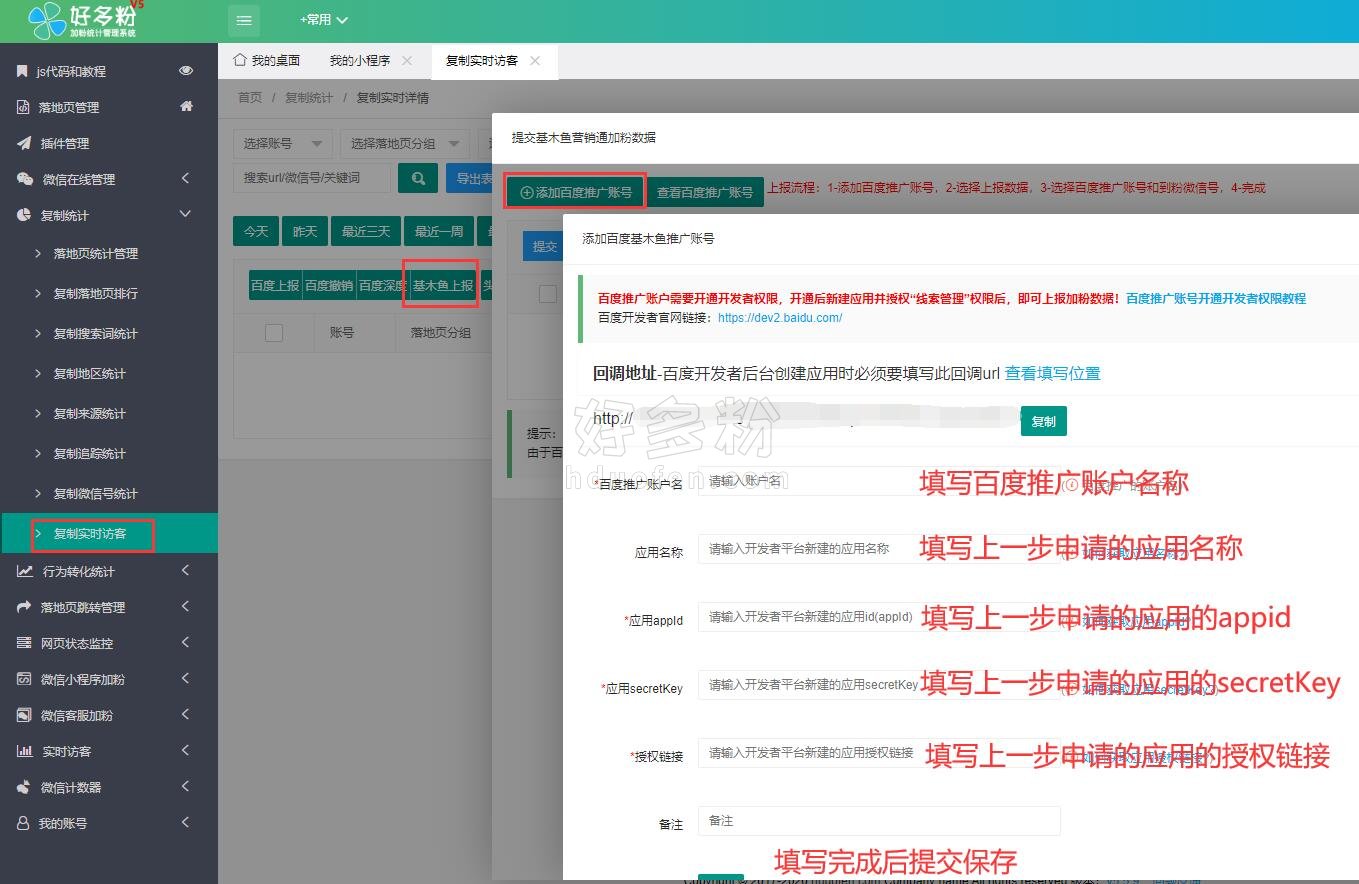Screen dimensions: 1359x884
Task: Switch to 我的小程序 tab
Action: click(360, 61)
